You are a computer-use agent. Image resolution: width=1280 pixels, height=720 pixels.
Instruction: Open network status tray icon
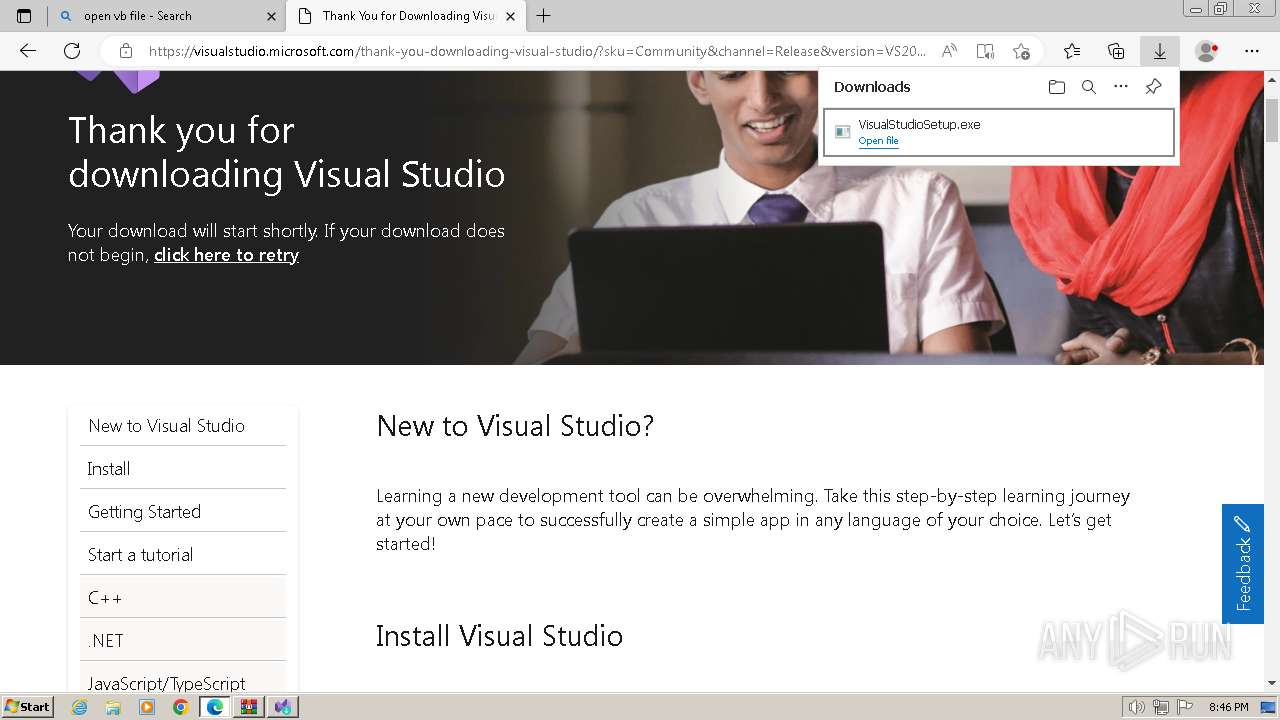point(1161,707)
